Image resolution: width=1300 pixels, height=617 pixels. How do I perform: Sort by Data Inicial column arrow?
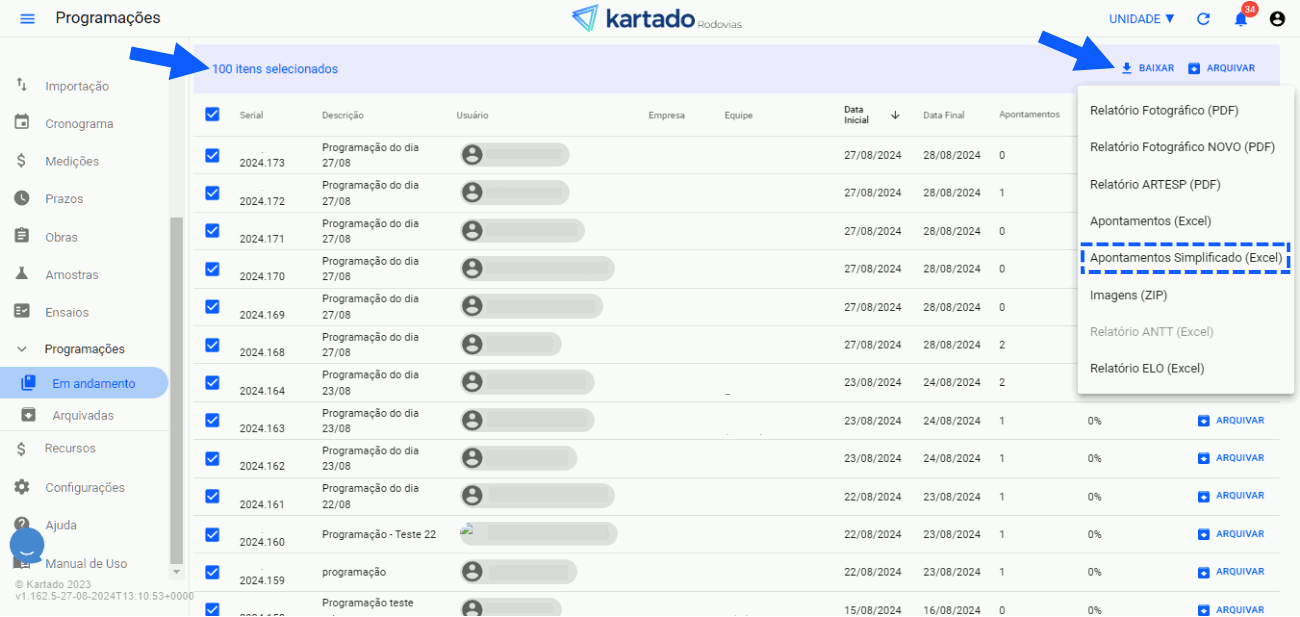895,115
